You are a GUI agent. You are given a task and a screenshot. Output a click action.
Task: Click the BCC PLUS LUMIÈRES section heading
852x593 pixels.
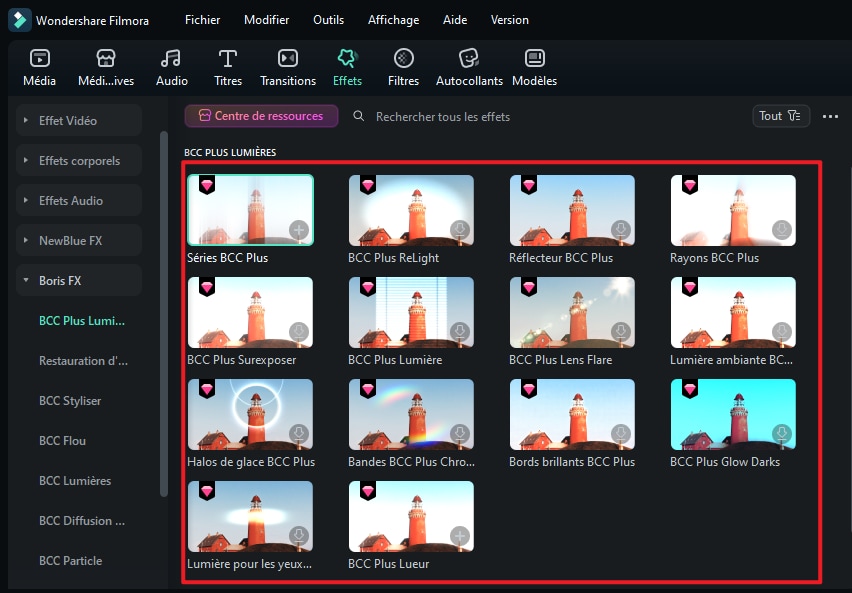coord(230,153)
